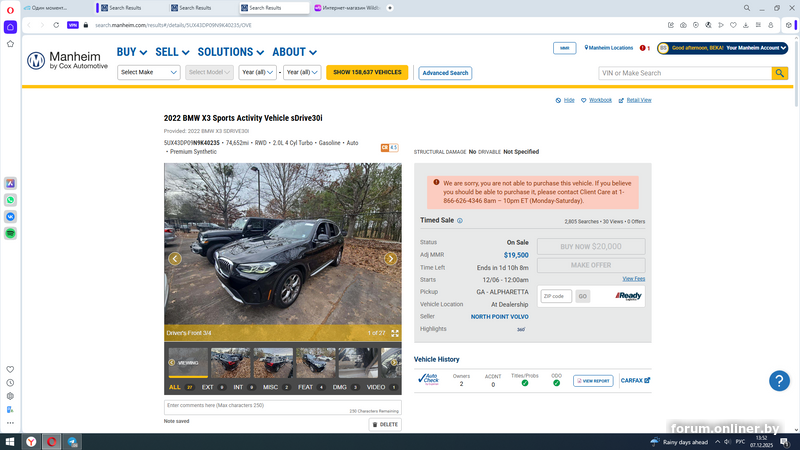This screenshot has height=450, width=800.
Task: Expand the BUY menu
Action: coord(132,52)
